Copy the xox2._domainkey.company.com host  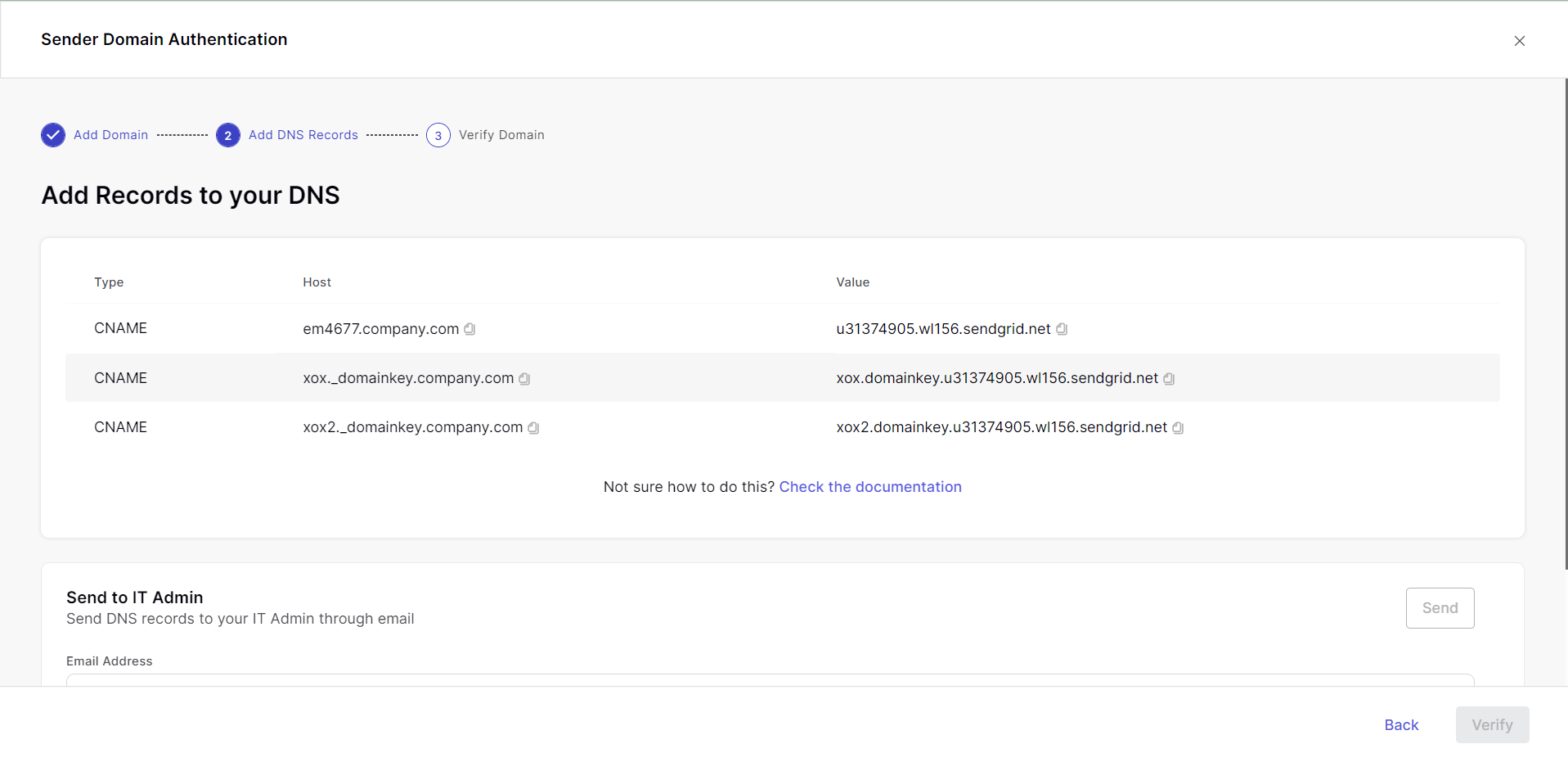coord(533,428)
